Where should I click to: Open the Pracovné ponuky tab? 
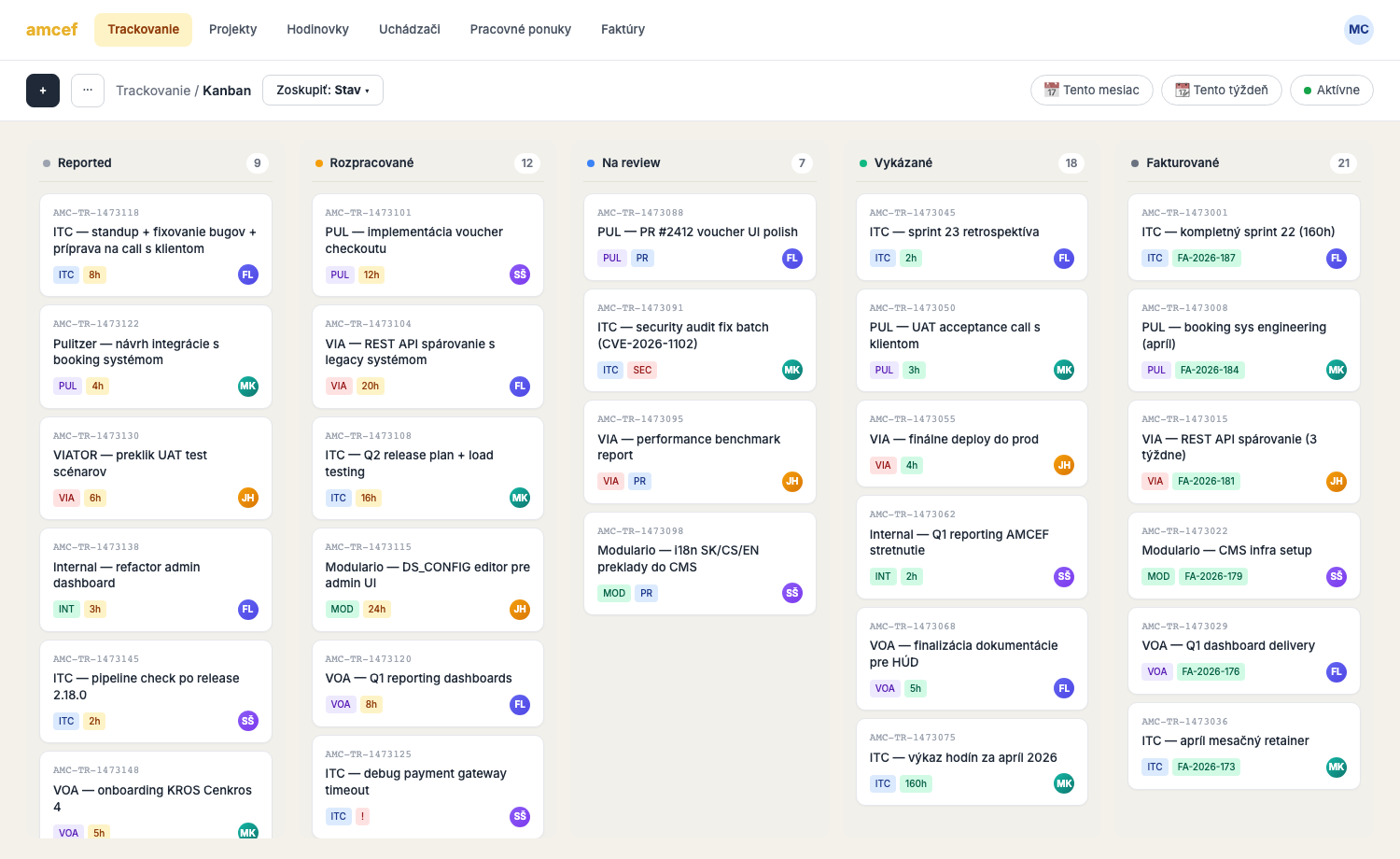521,30
